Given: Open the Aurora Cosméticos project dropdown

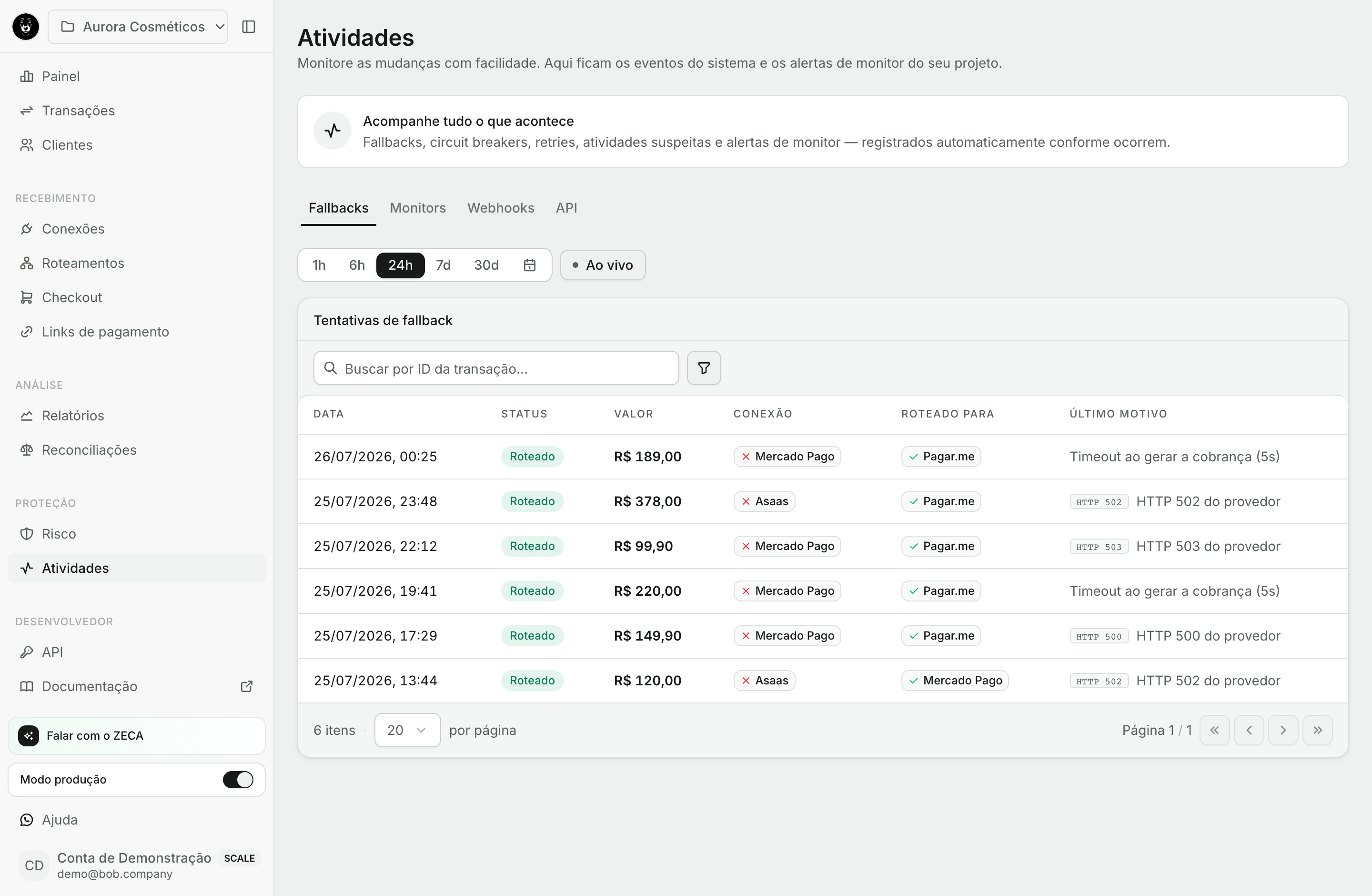Looking at the screenshot, I should (x=138, y=27).
